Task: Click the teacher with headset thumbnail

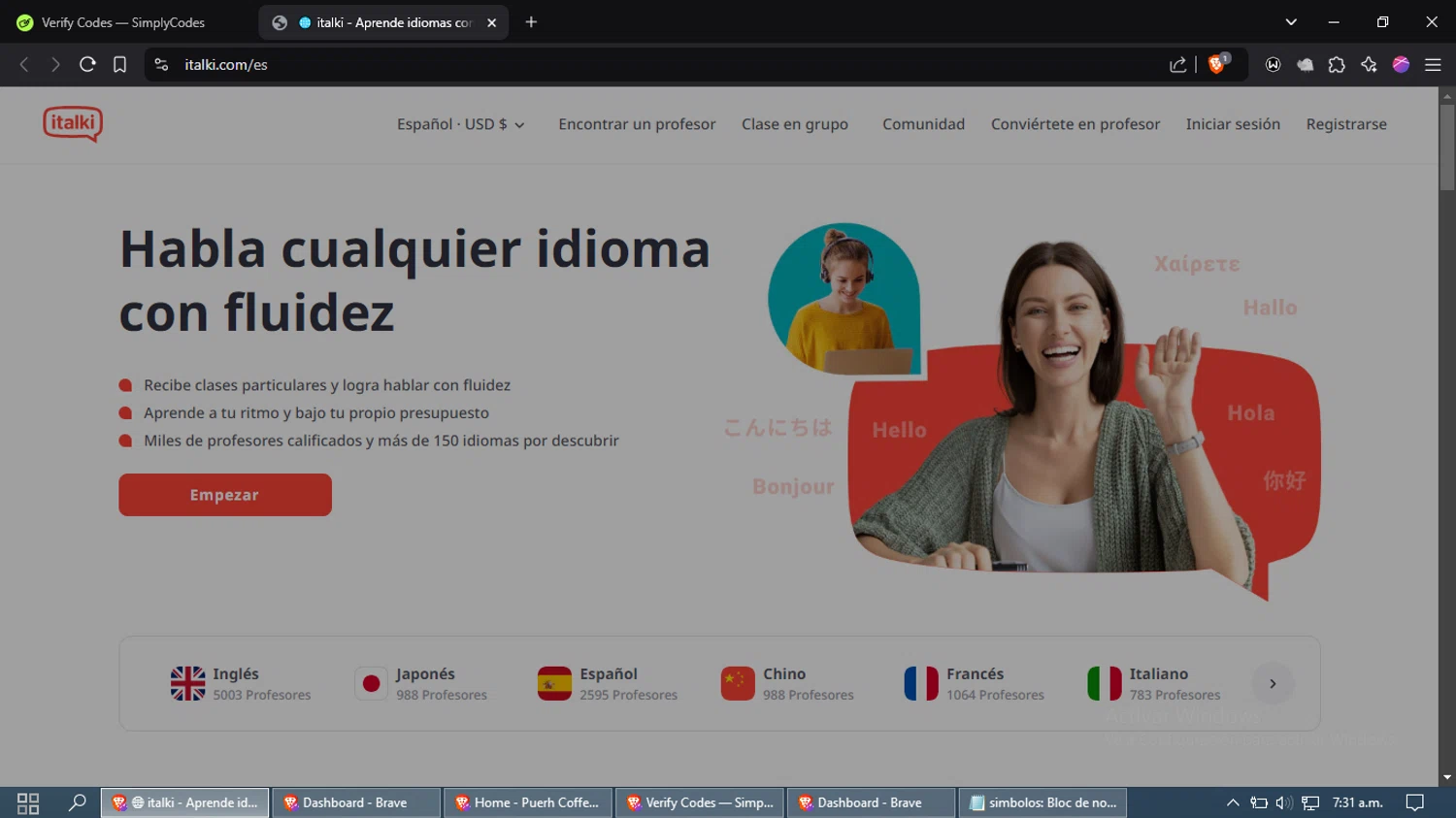Action: tap(844, 300)
